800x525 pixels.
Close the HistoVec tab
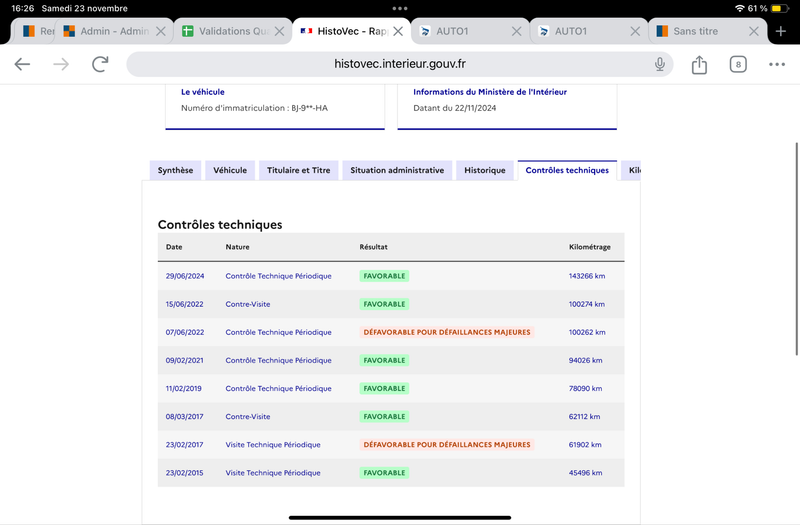398,31
